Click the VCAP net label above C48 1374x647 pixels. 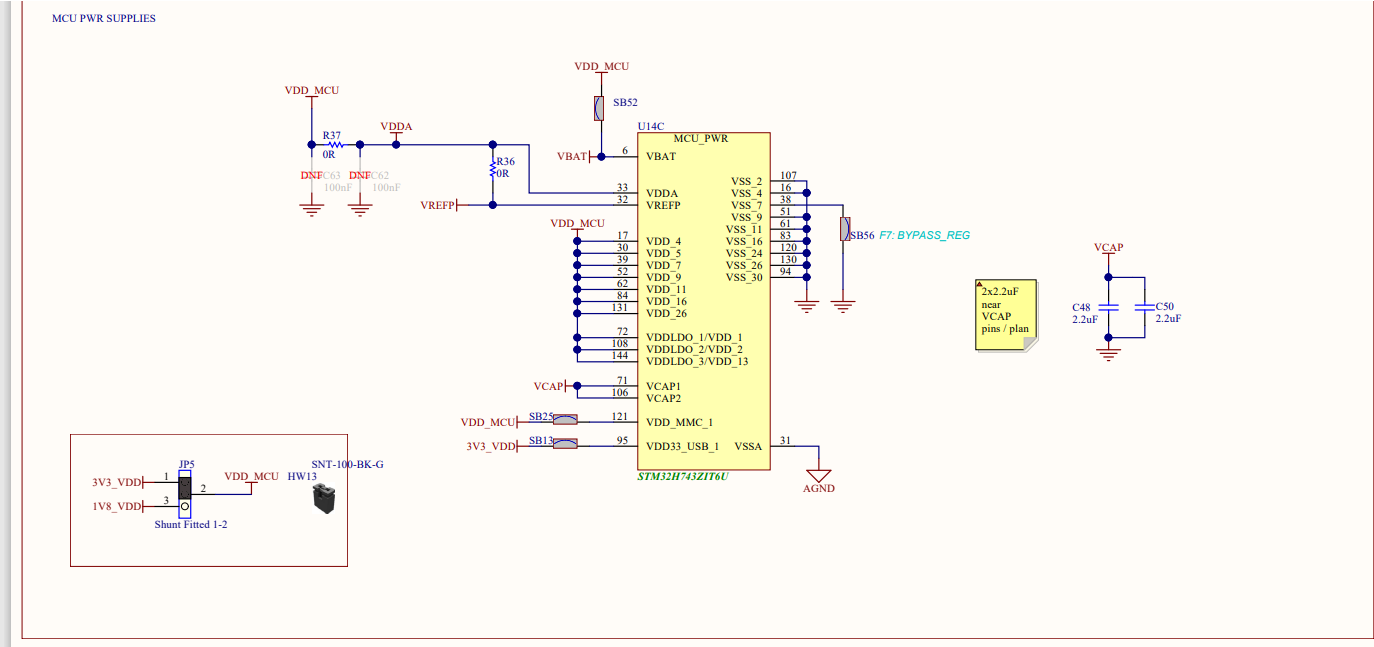click(x=1108, y=247)
